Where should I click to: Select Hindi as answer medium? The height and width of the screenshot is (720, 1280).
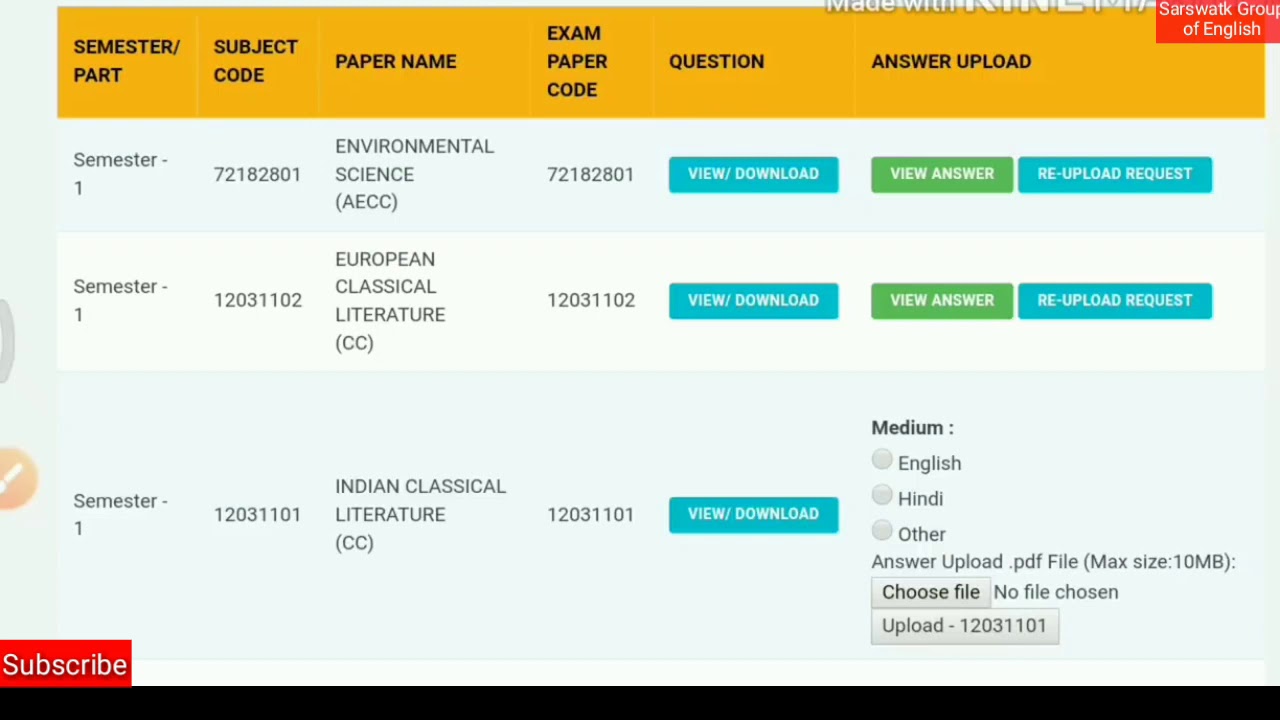(882, 496)
